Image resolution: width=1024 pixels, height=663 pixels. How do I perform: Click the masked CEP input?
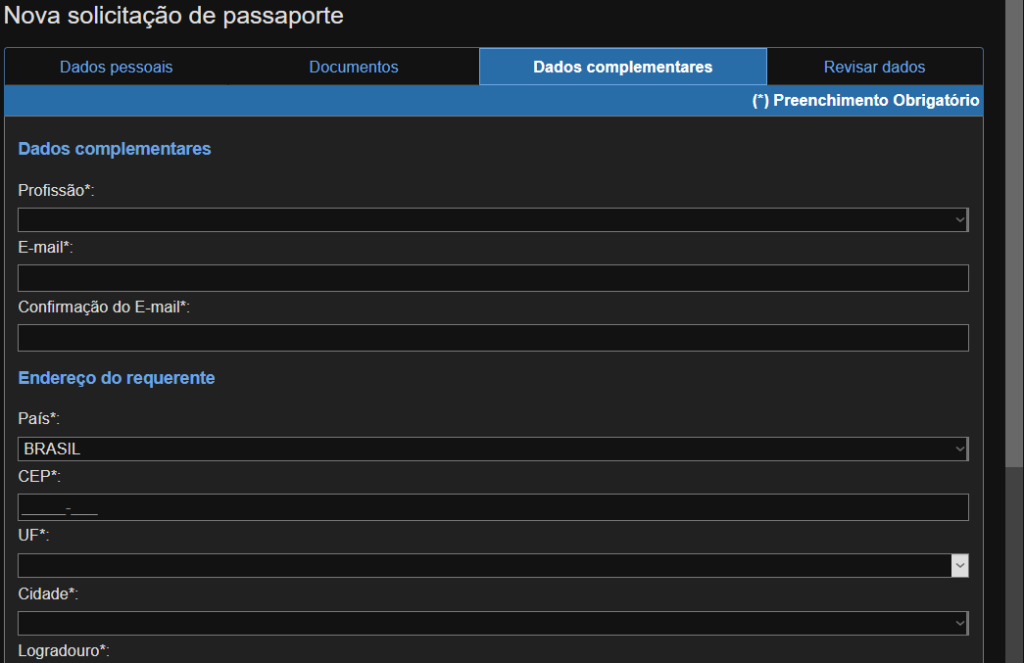[x=492, y=507]
